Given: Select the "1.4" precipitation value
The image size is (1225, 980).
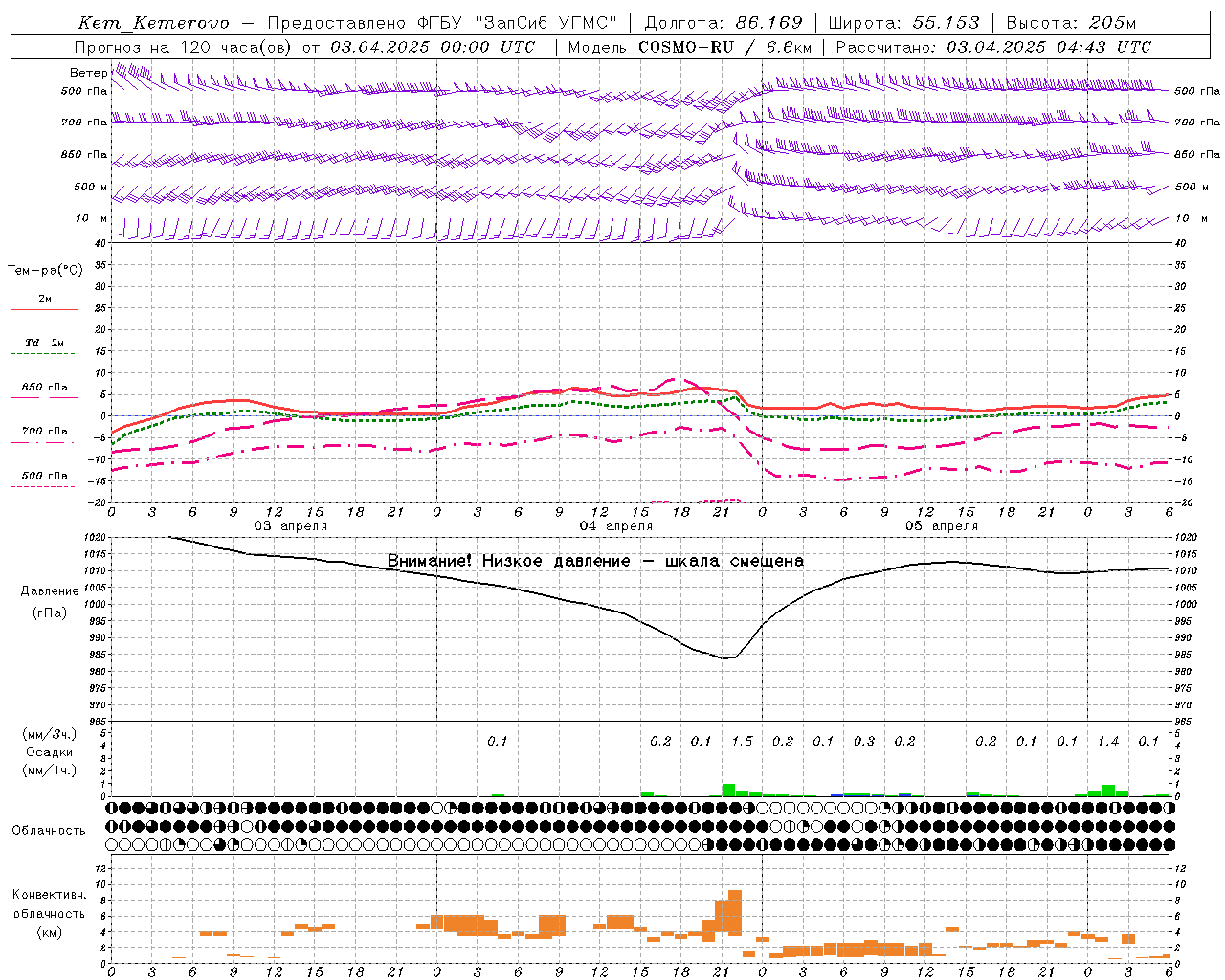Looking at the screenshot, I should tap(1108, 741).
